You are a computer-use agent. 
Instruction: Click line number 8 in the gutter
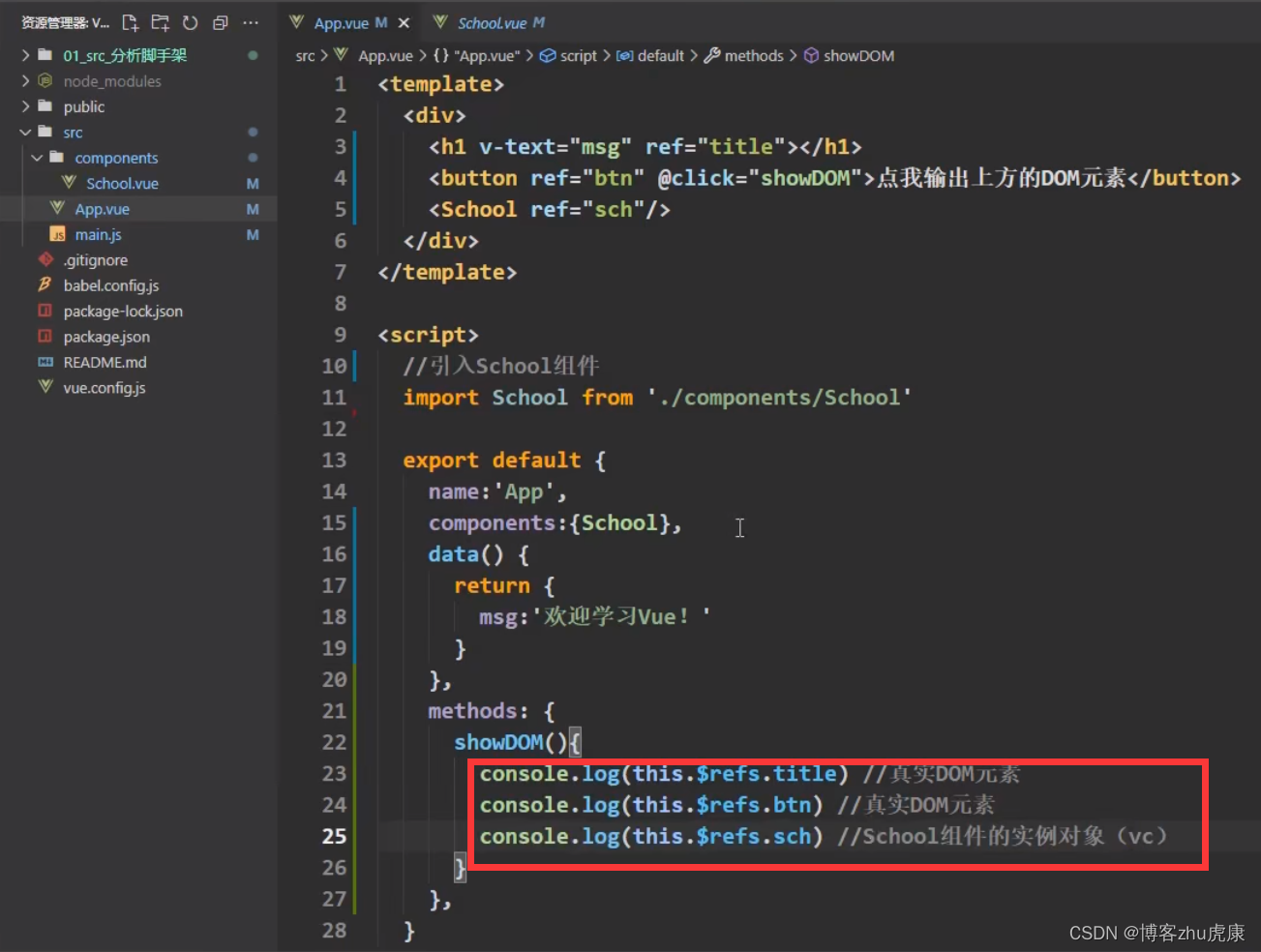341,304
